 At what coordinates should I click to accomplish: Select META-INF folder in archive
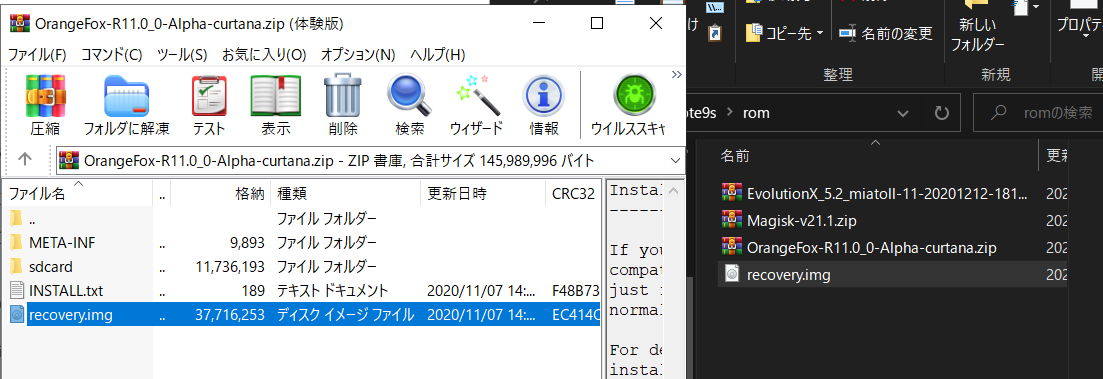click(302, 243)
